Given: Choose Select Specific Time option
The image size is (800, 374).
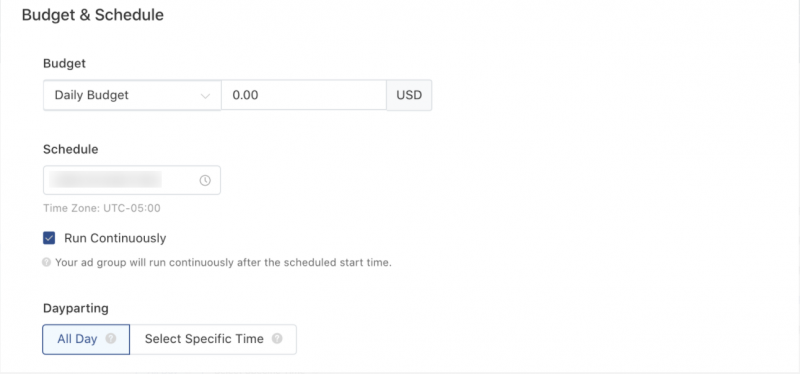Looking at the screenshot, I should (x=213, y=339).
